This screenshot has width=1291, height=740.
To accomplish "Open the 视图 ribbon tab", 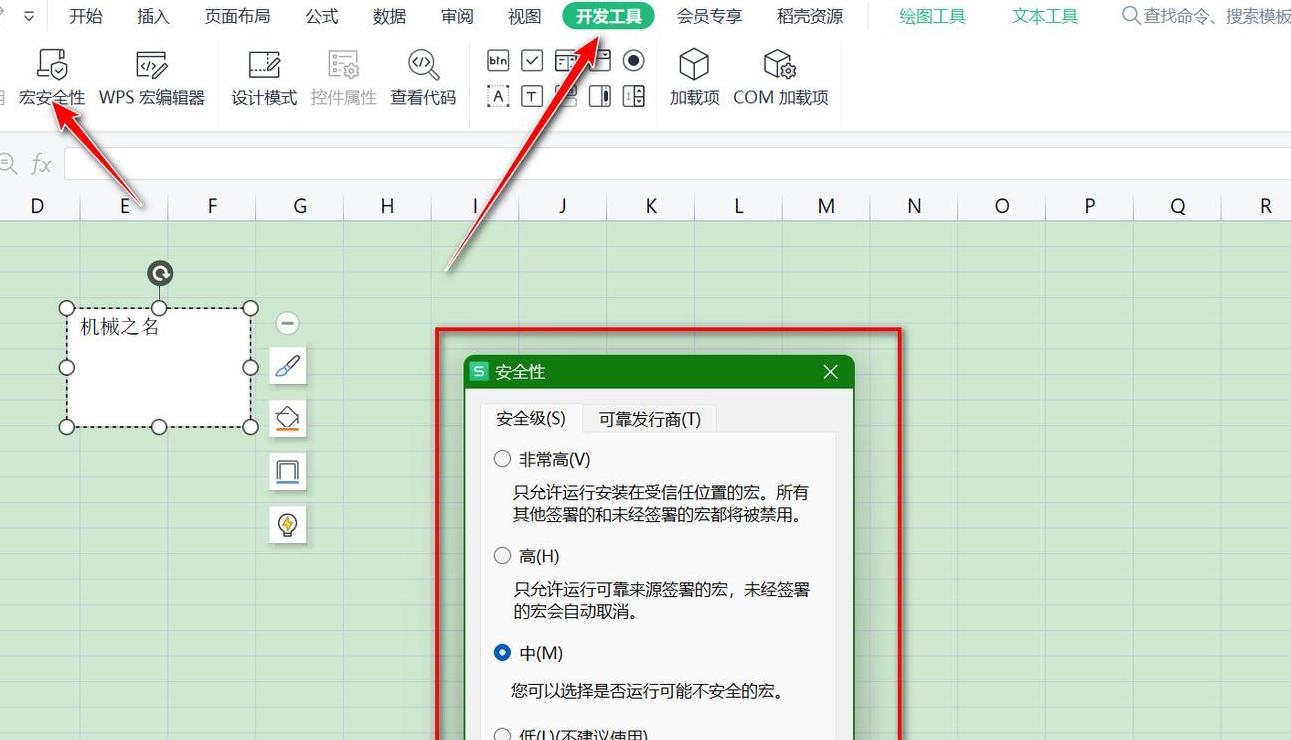I will click(x=524, y=16).
